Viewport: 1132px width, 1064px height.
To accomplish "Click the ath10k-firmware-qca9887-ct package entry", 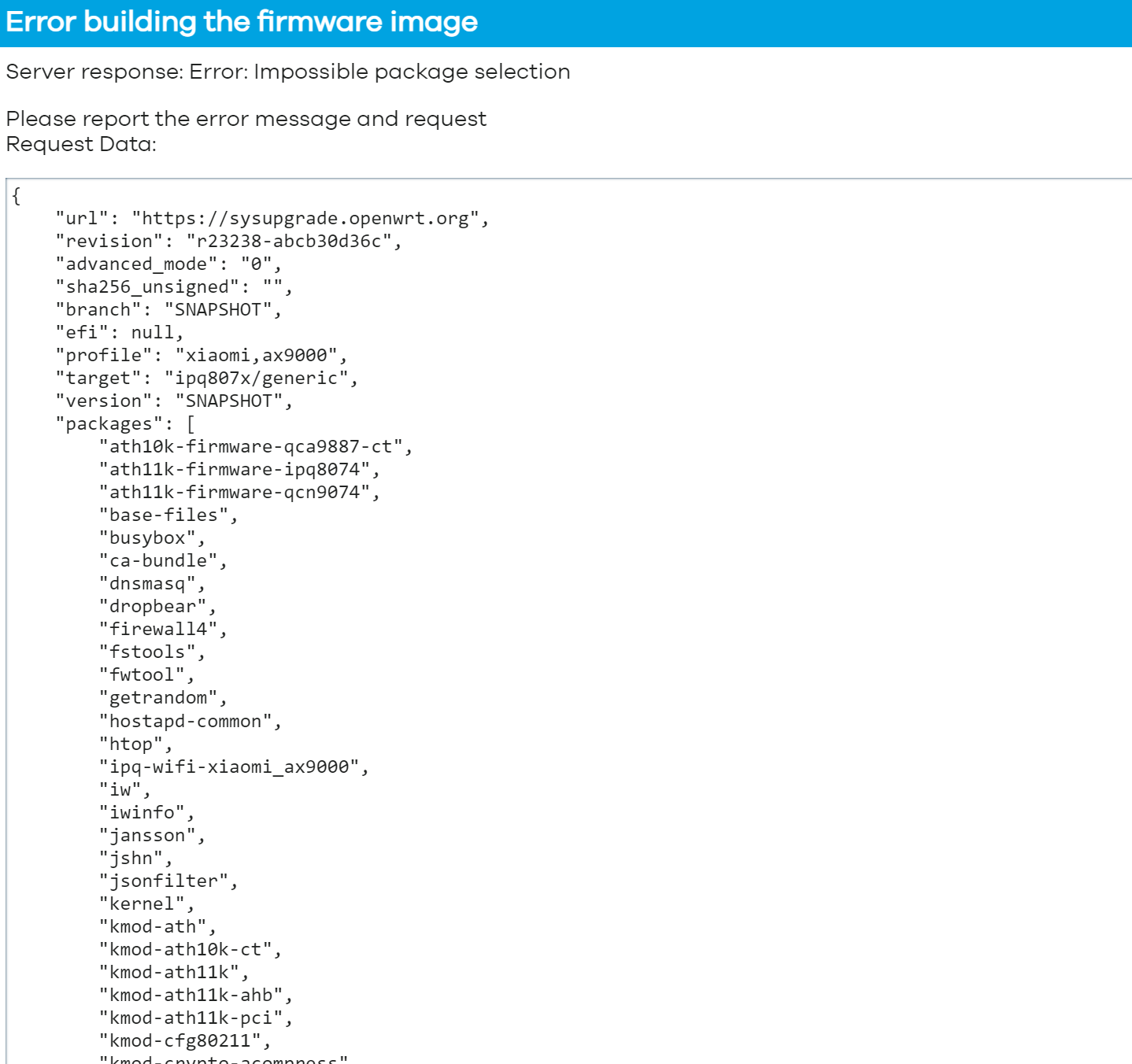I will tap(255, 447).
